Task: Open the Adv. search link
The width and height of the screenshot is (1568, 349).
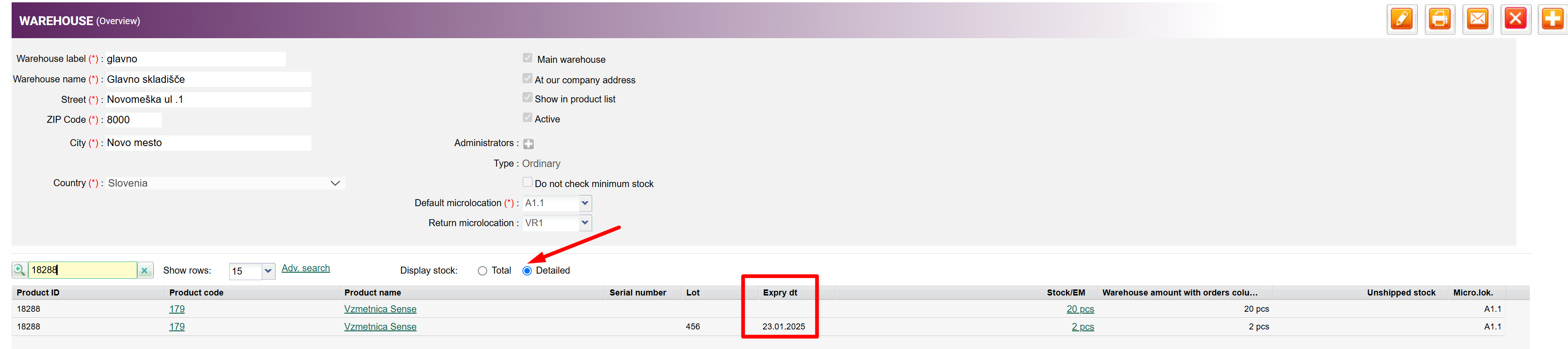Action: coord(305,268)
